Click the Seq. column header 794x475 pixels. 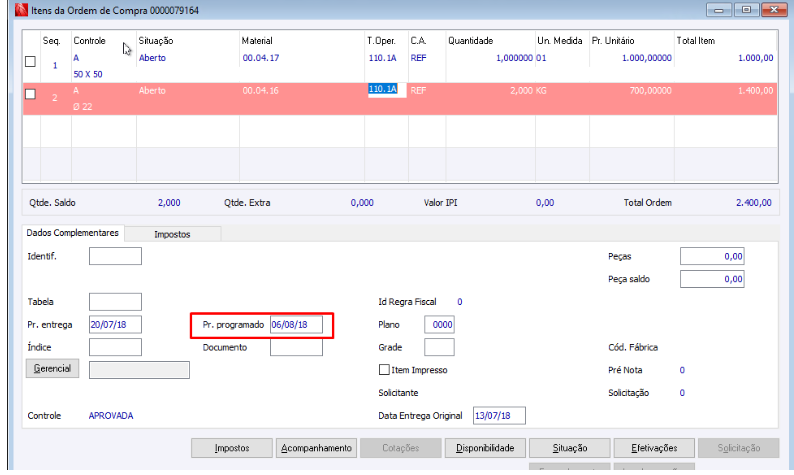[x=51, y=41]
